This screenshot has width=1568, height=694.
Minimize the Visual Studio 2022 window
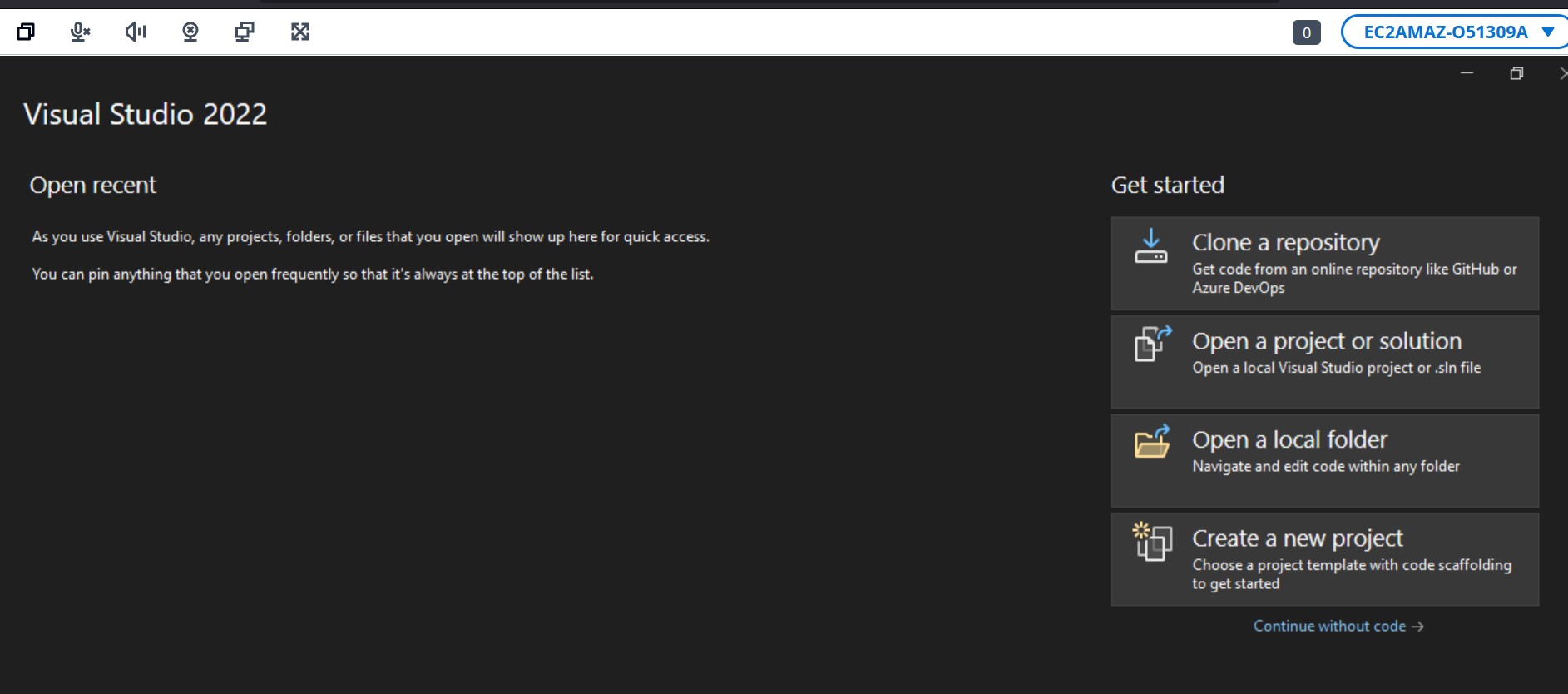coord(1467,73)
